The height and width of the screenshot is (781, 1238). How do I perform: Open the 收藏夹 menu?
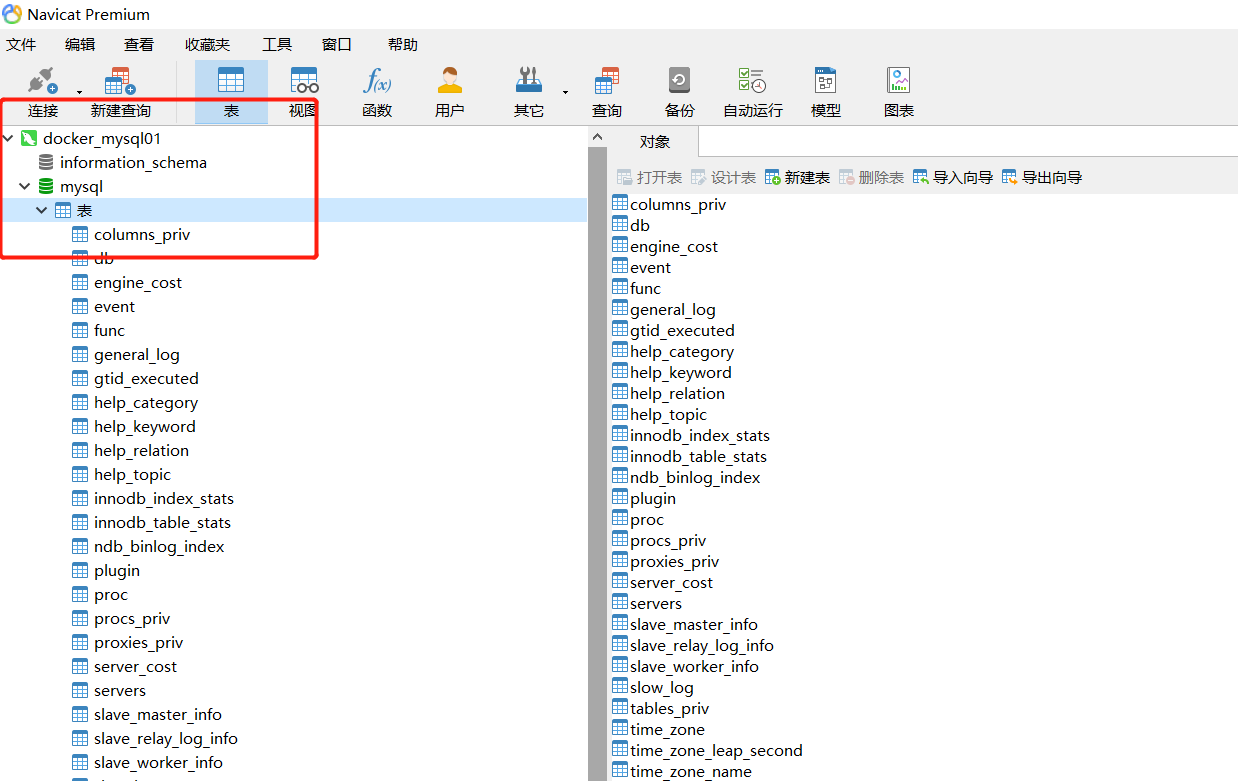[207, 44]
